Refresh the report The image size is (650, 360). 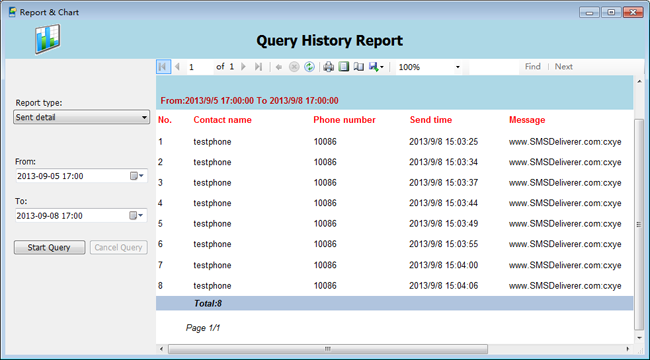(309, 67)
